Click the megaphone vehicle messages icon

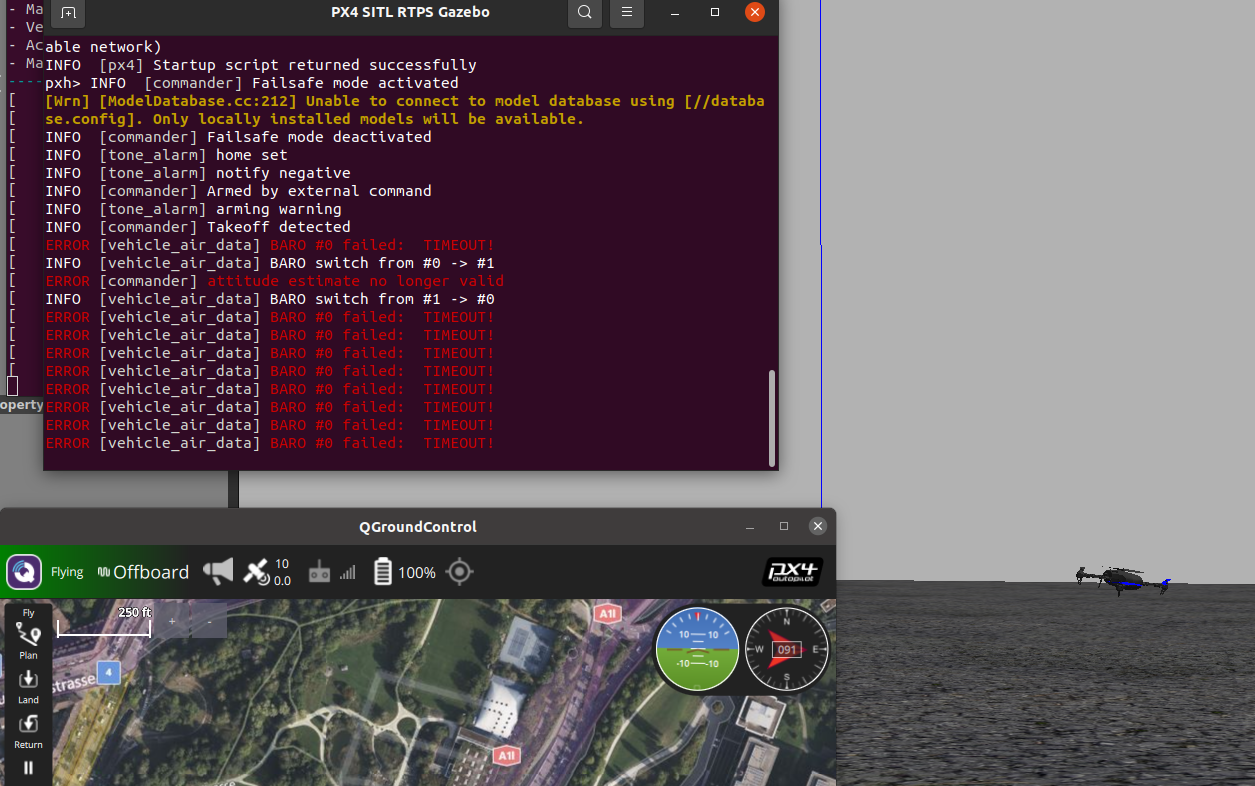(x=218, y=572)
